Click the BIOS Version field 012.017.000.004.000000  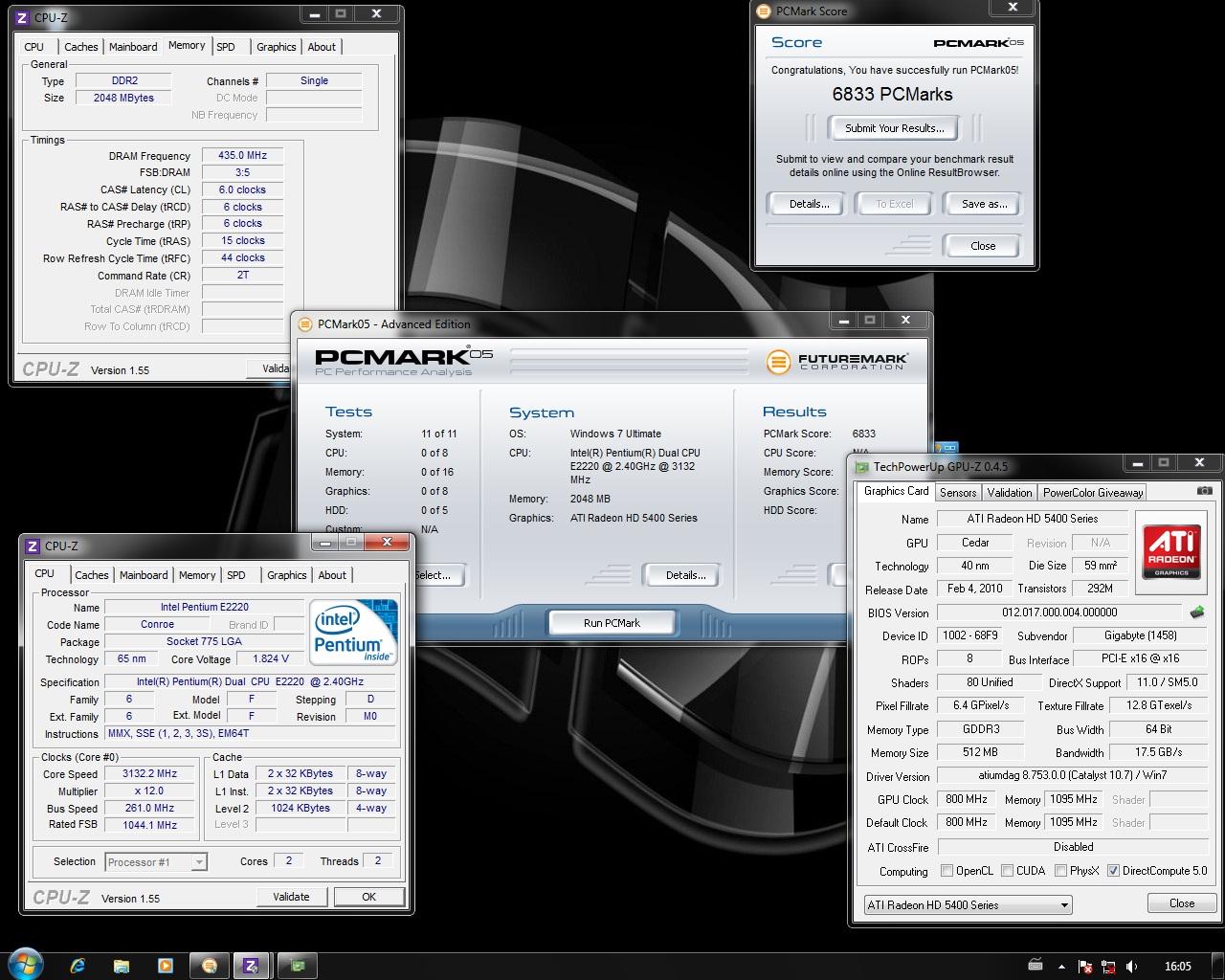pyautogui.click(x=1059, y=612)
